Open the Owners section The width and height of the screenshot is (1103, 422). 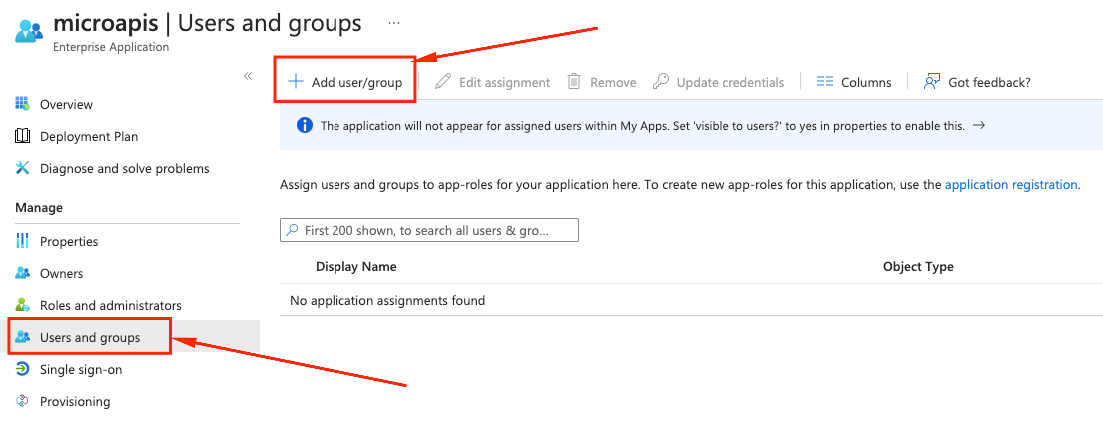click(61, 274)
